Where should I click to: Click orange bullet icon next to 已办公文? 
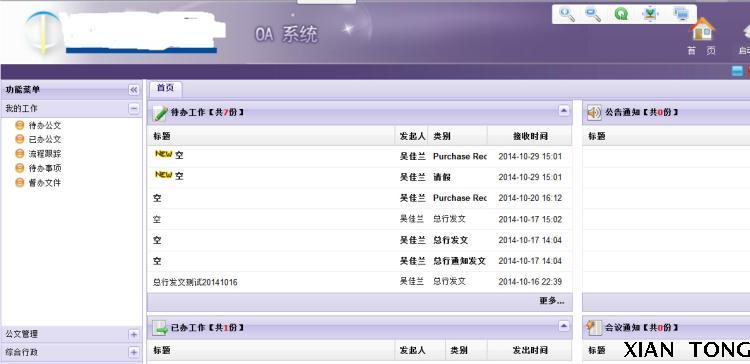[20, 139]
